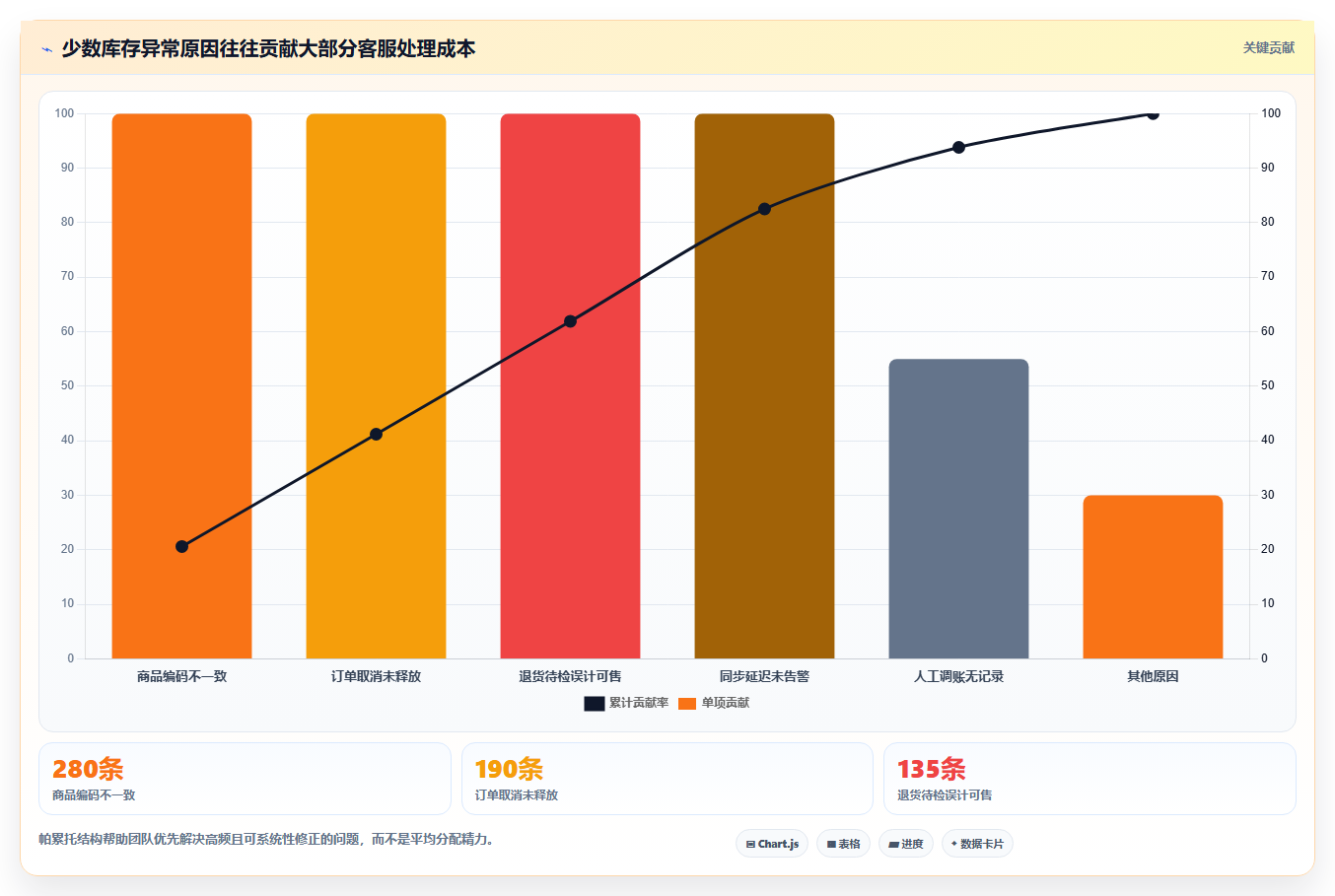
Task: Click the cumulative line point above 其他原因
Action: [1153, 114]
